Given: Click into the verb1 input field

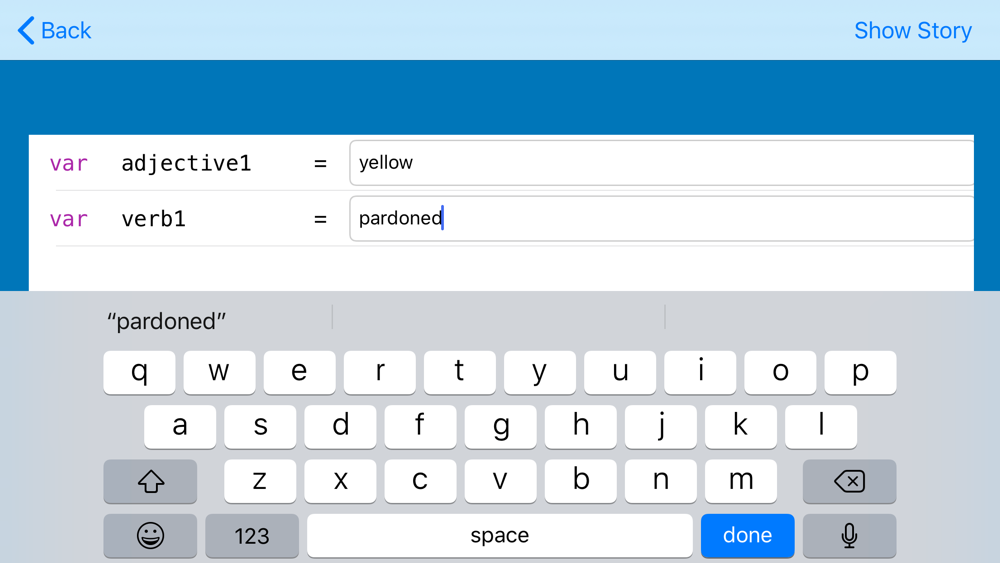Looking at the screenshot, I should click(660, 219).
